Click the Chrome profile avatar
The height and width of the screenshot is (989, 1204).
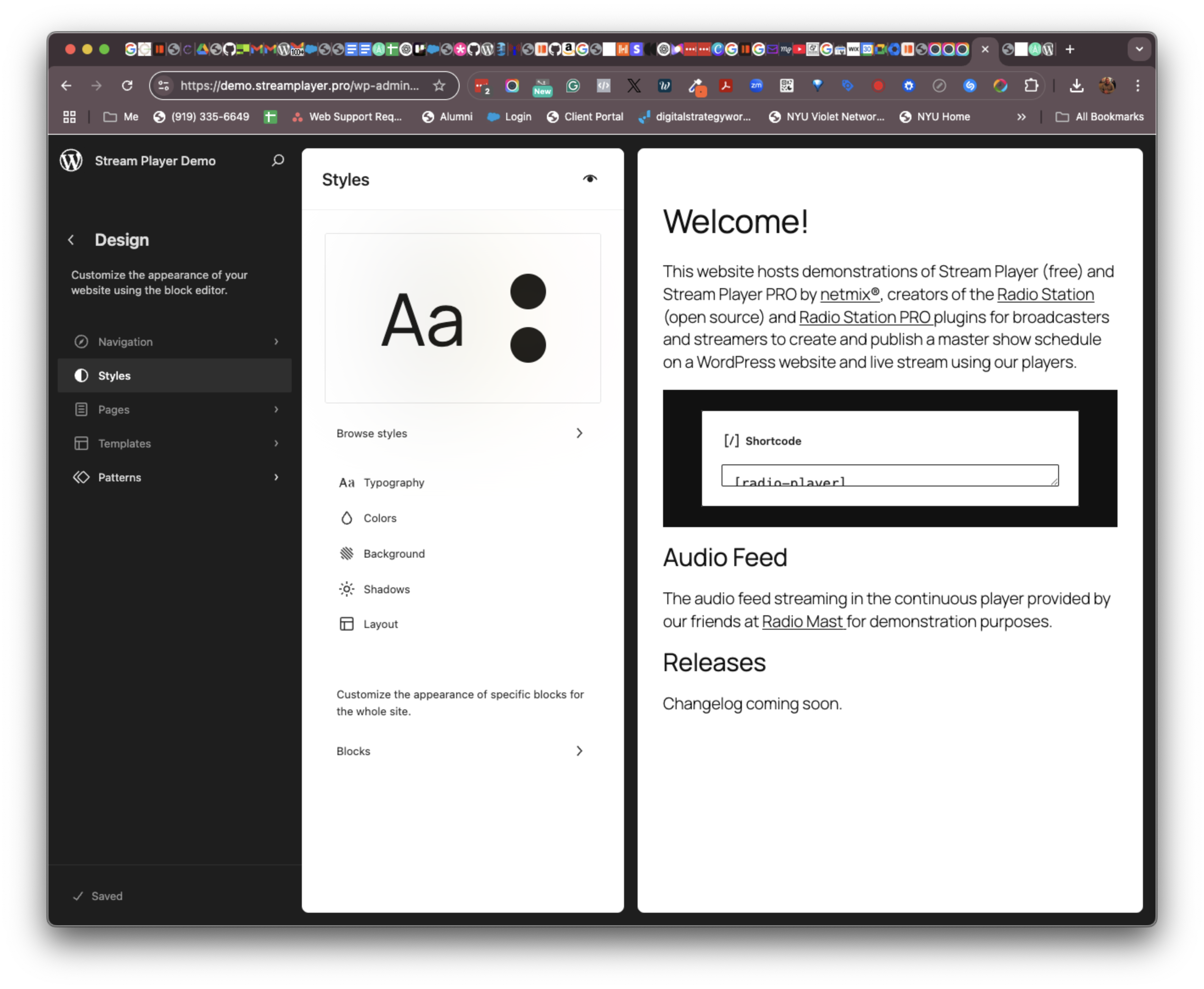(x=1107, y=86)
